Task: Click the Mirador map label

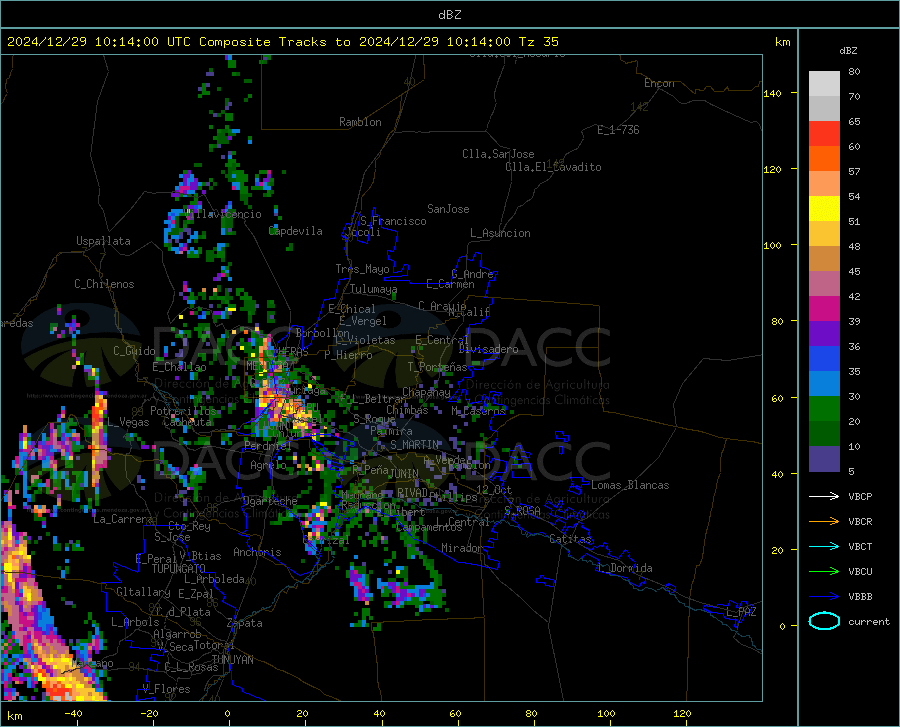Action: 462,548
